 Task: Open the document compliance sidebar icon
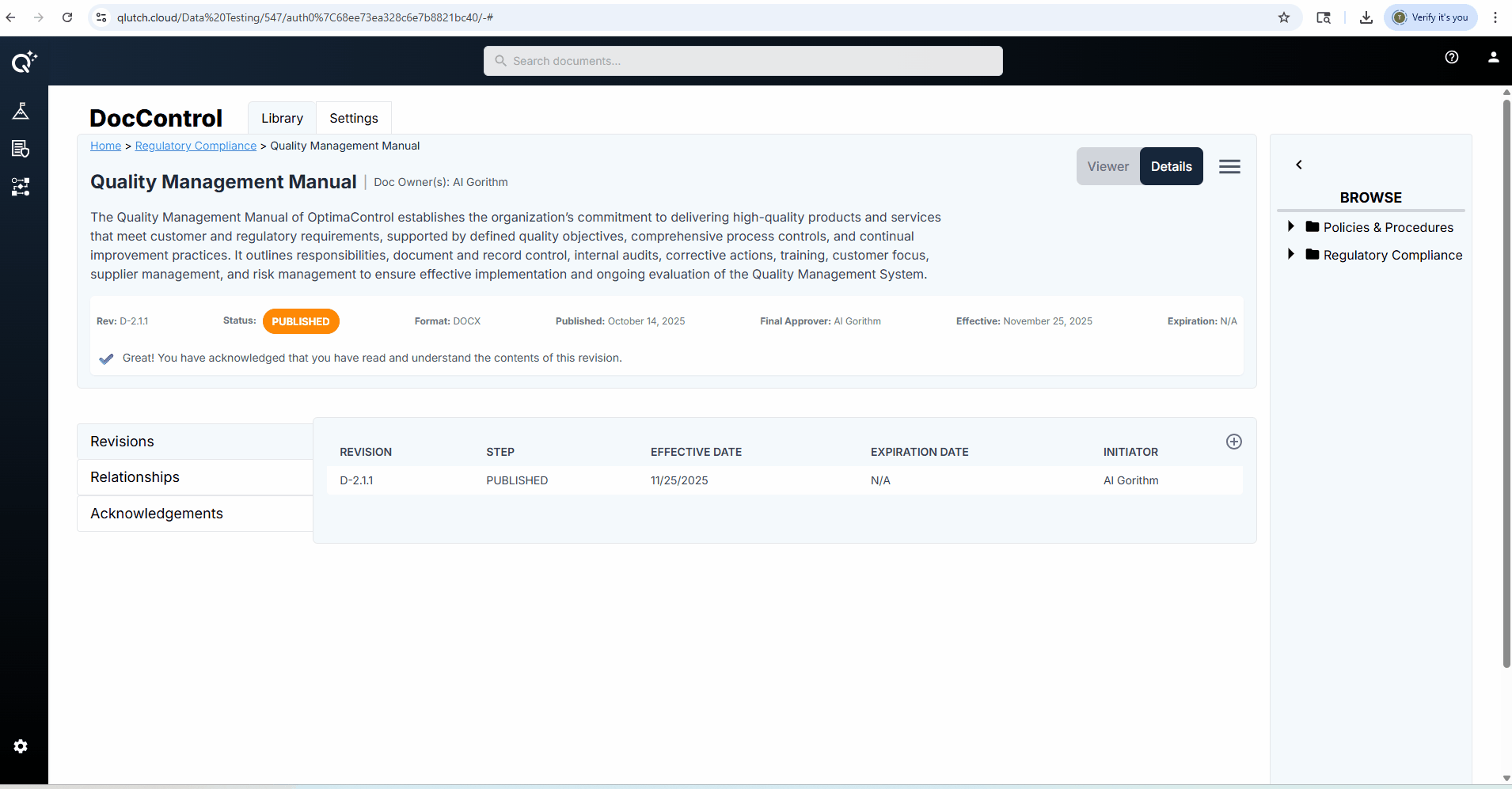[x=21, y=148]
